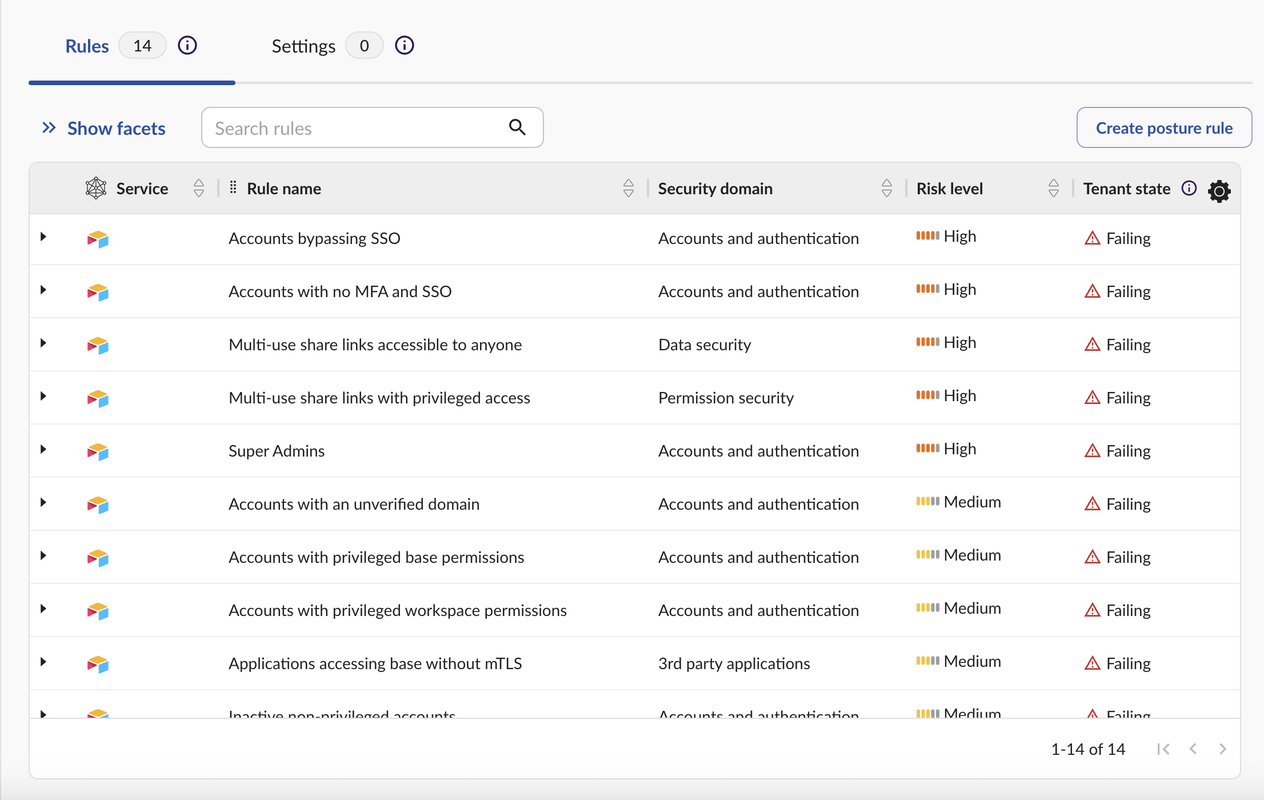Sort by Risk level column

(1053, 188)
